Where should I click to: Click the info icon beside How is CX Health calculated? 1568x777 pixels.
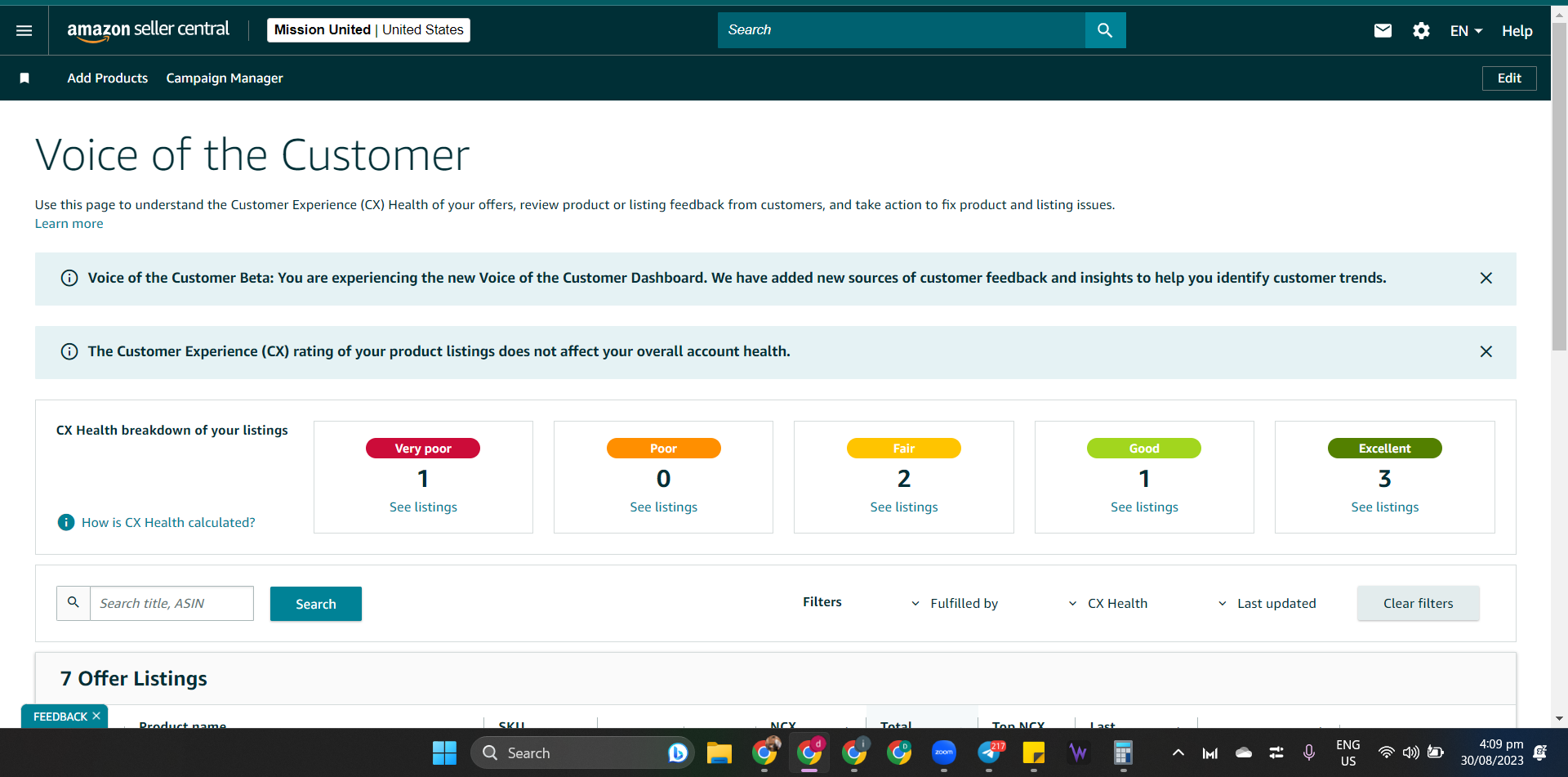pyautogui.click(x=66, y=522)
